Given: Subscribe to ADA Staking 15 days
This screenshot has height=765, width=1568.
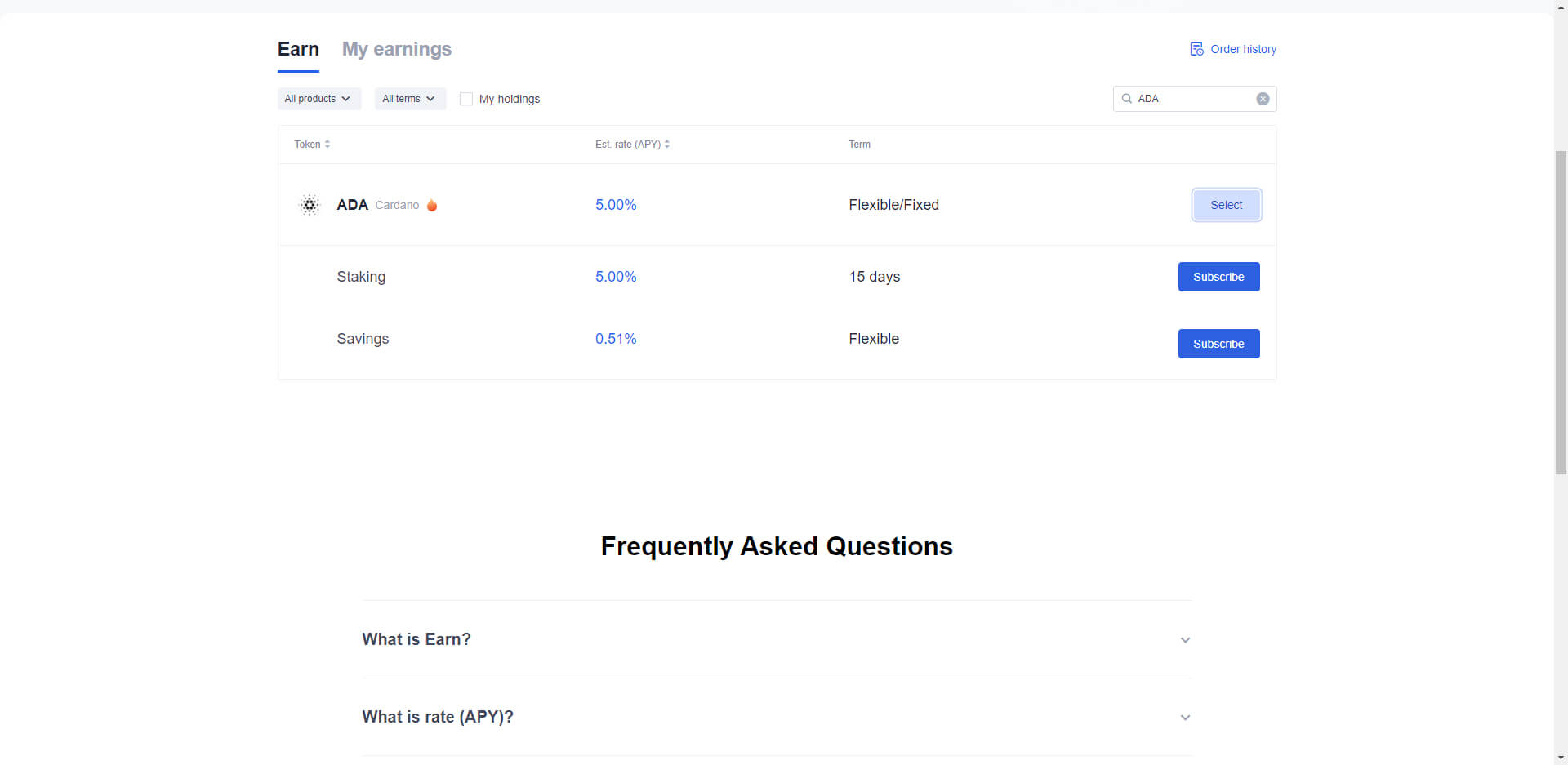Looking at the screenshot, I should pos(1218,277).
